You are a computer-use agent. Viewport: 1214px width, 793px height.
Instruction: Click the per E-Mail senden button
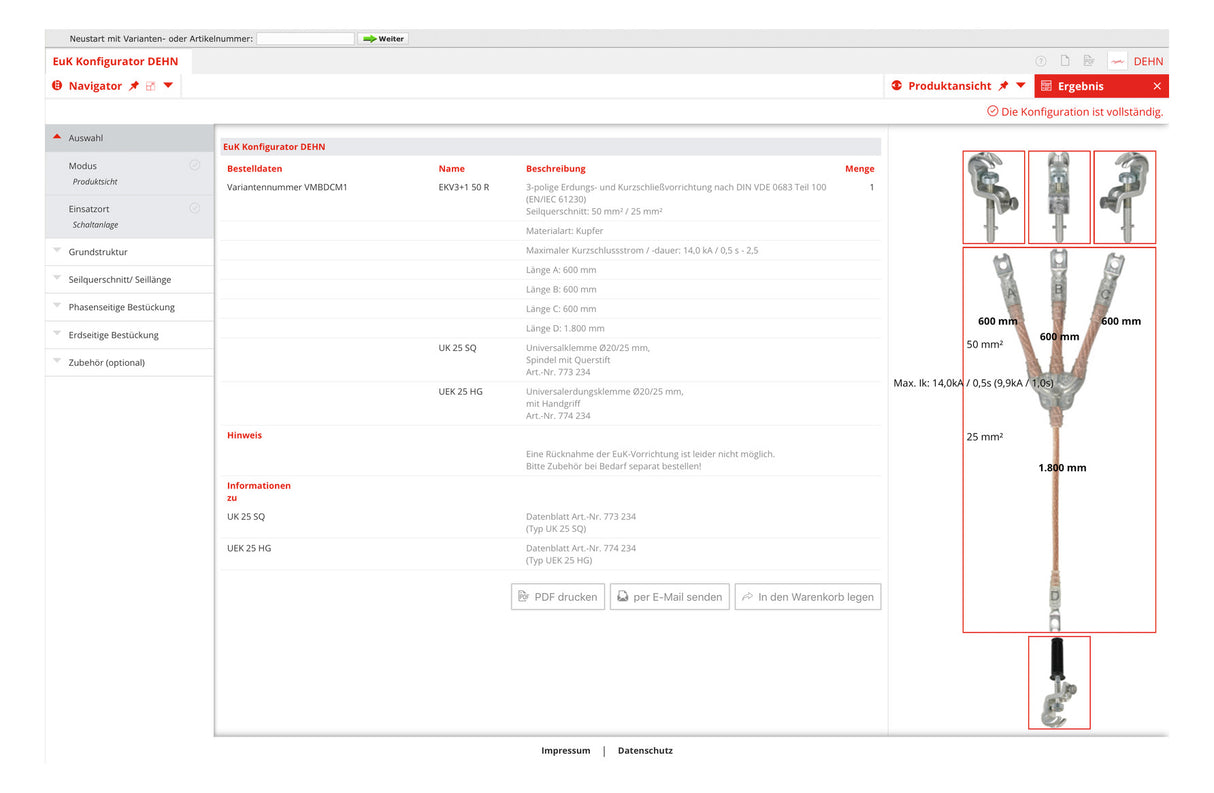669,597
